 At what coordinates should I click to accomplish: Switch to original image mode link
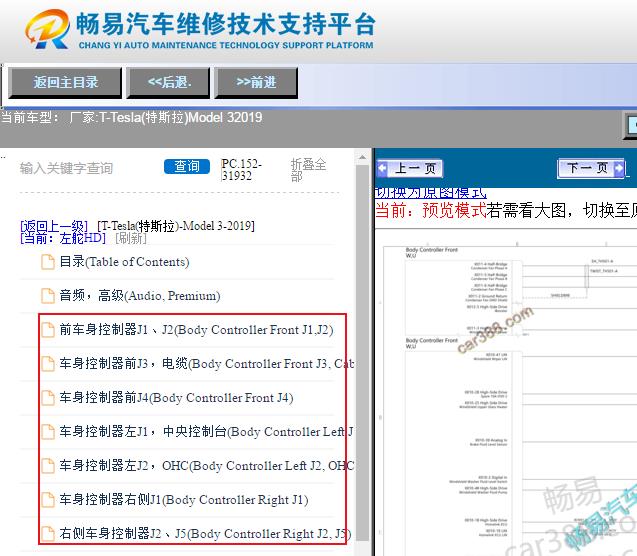coord(430,193)
